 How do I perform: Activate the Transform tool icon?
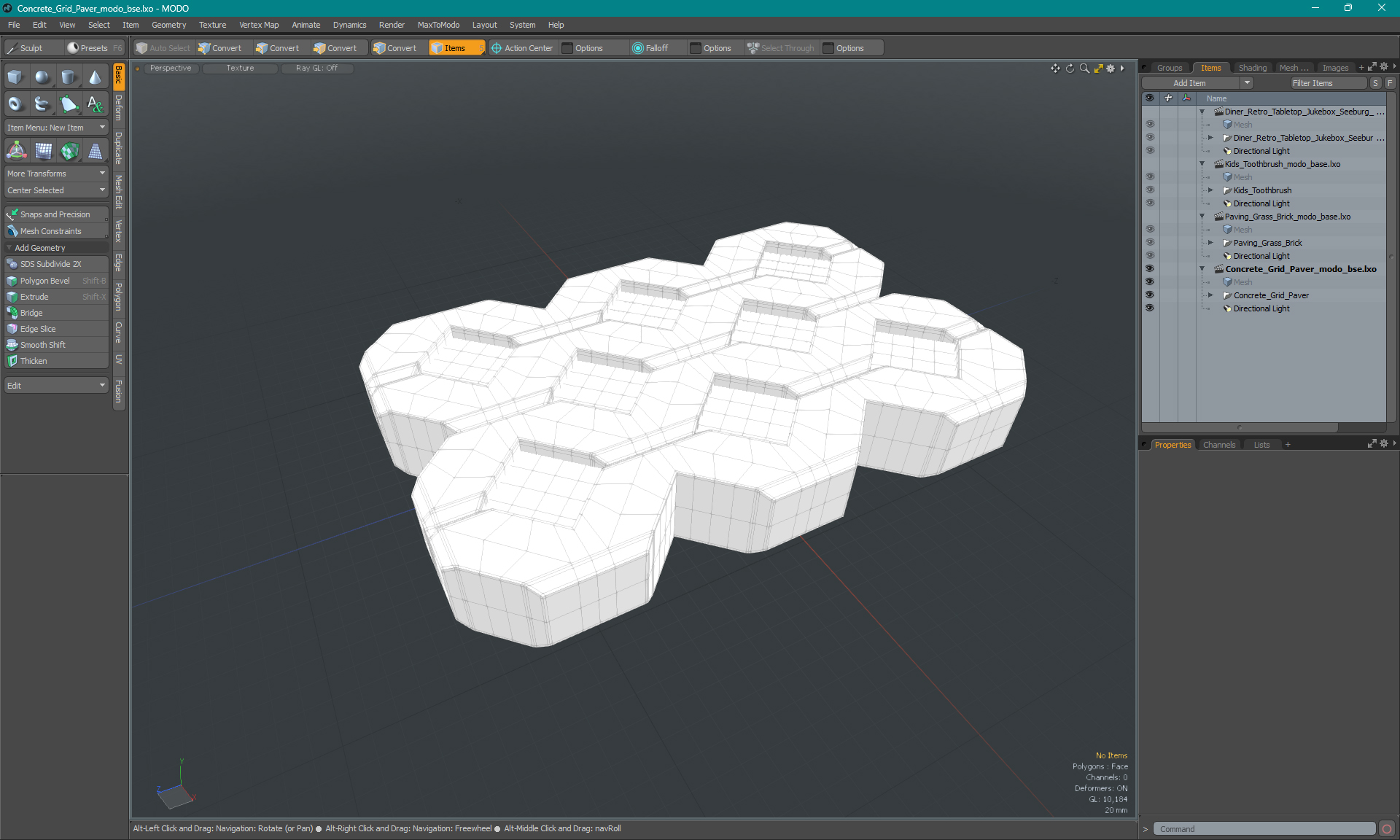(x=16, y=151)
